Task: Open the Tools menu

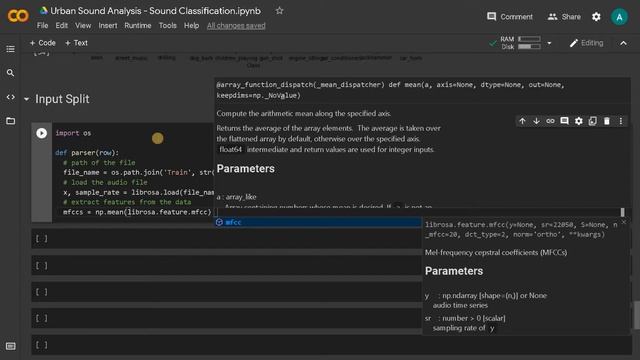Action: pyautogui.click(x=167, y=26)
